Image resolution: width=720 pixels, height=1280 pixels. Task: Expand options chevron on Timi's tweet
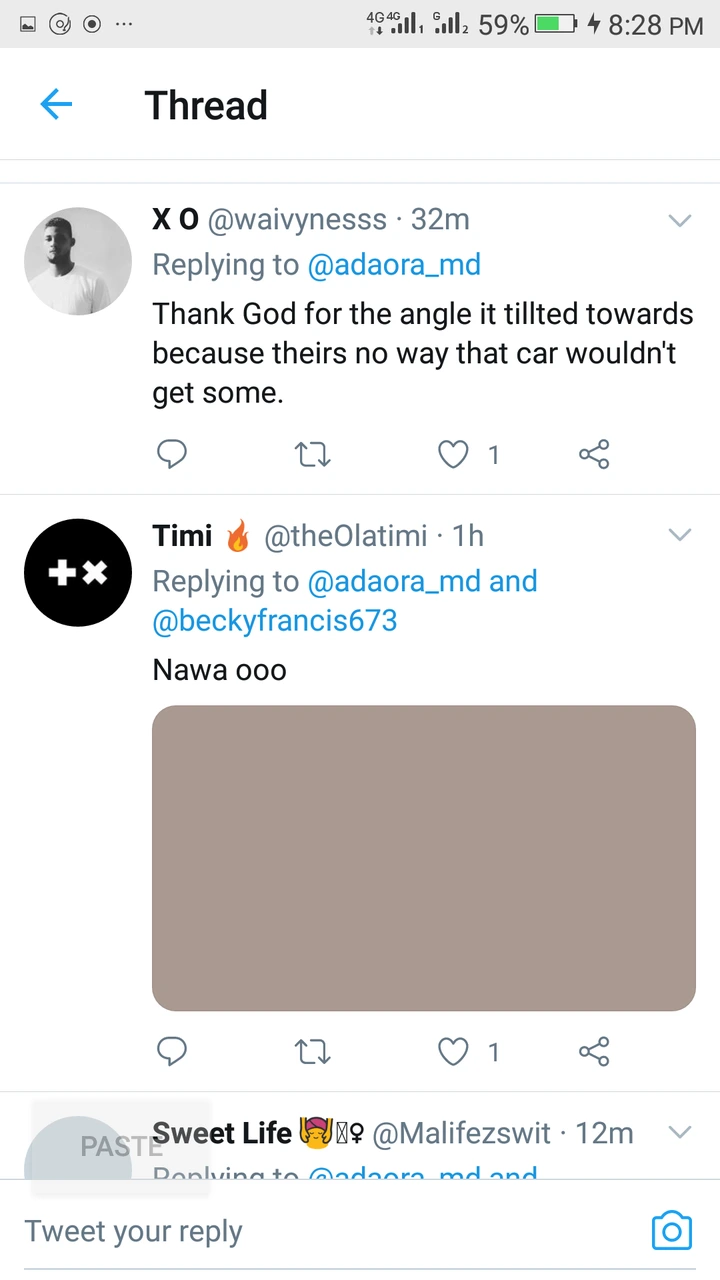(x=680, y=536)
